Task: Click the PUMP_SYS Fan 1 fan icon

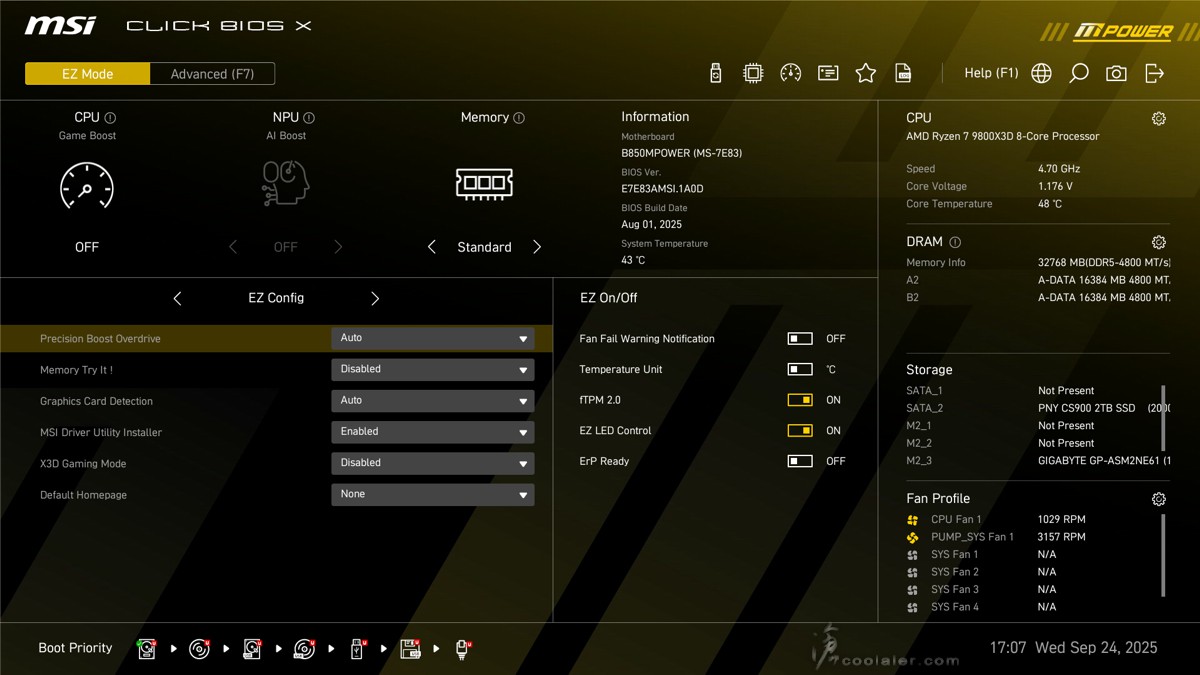Action: point(912,538)
